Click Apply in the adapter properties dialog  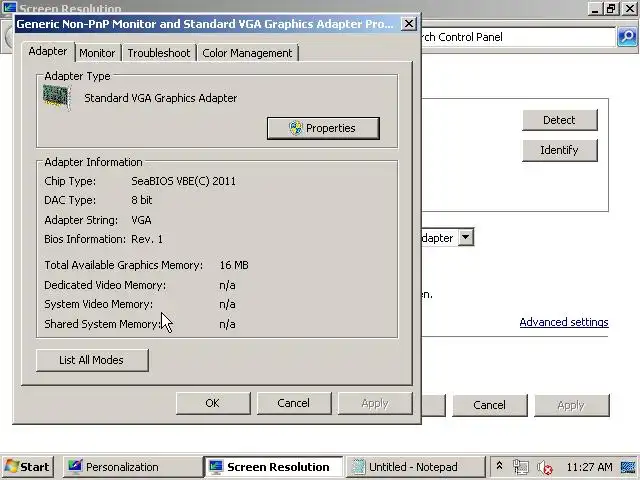pyautogui.click(x=375, y=403)
